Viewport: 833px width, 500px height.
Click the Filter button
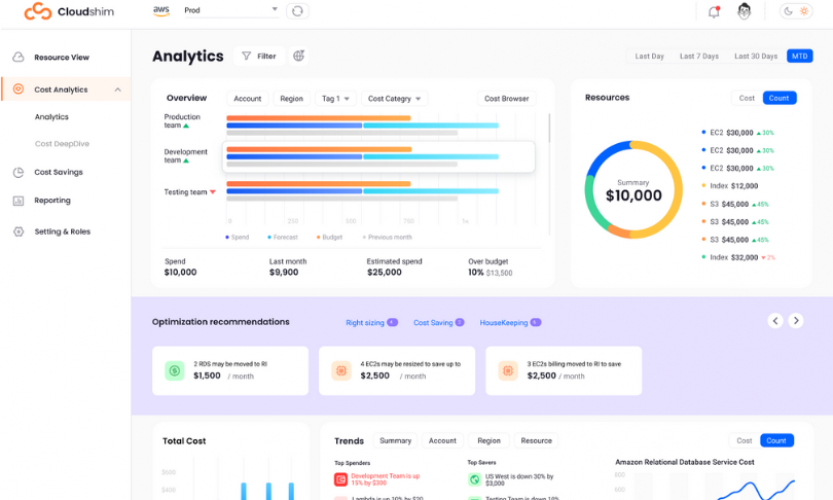[259, 56]
